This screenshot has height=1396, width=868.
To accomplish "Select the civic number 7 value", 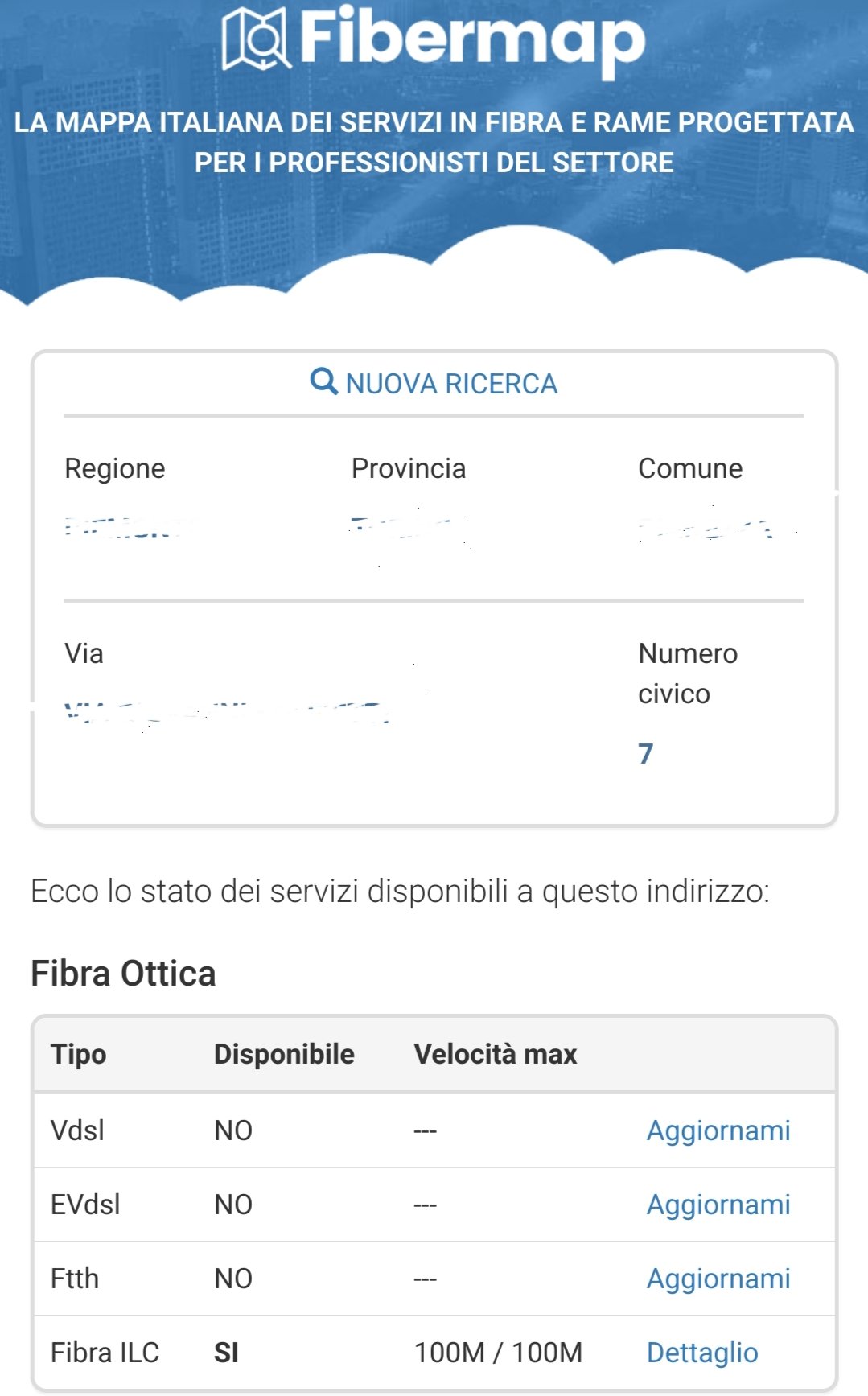I will (x=645, y=754).
